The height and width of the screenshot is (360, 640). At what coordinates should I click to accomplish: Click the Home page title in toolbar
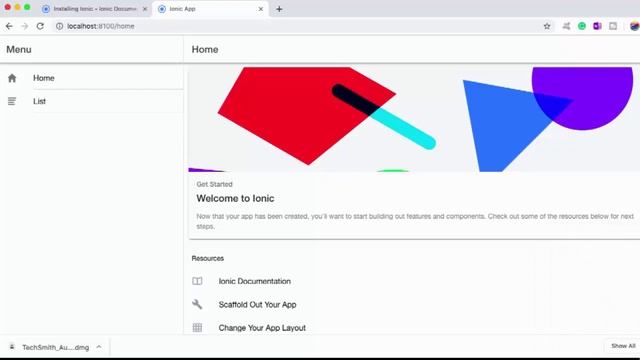(205, 49)
